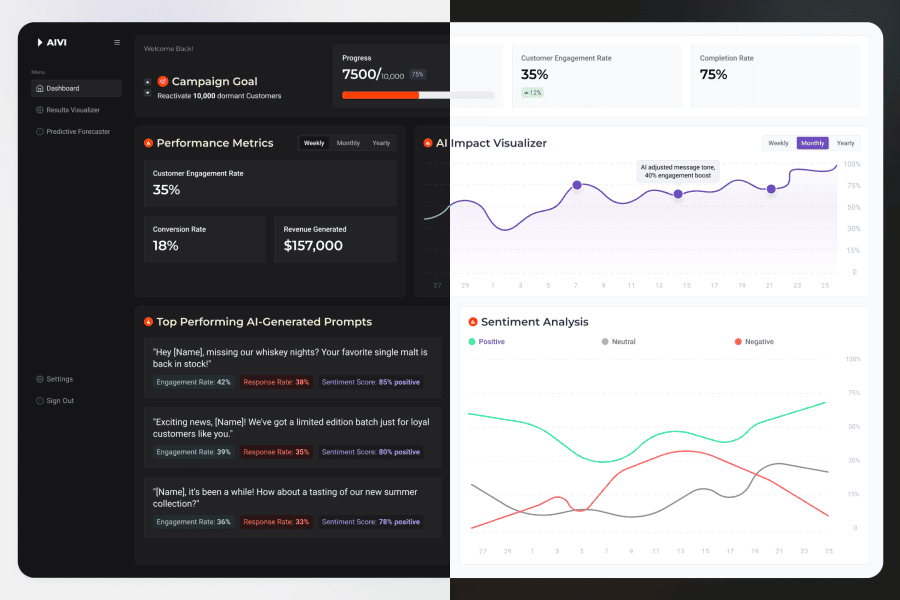Click the campaign progress bar
Screen dimensions: 900x600
417,95
